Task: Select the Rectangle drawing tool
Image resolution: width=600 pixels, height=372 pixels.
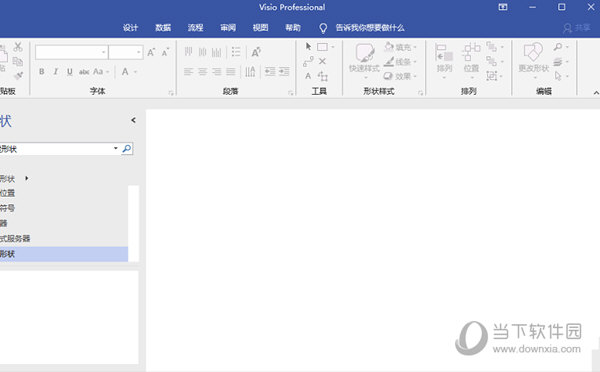Action: 322,47
